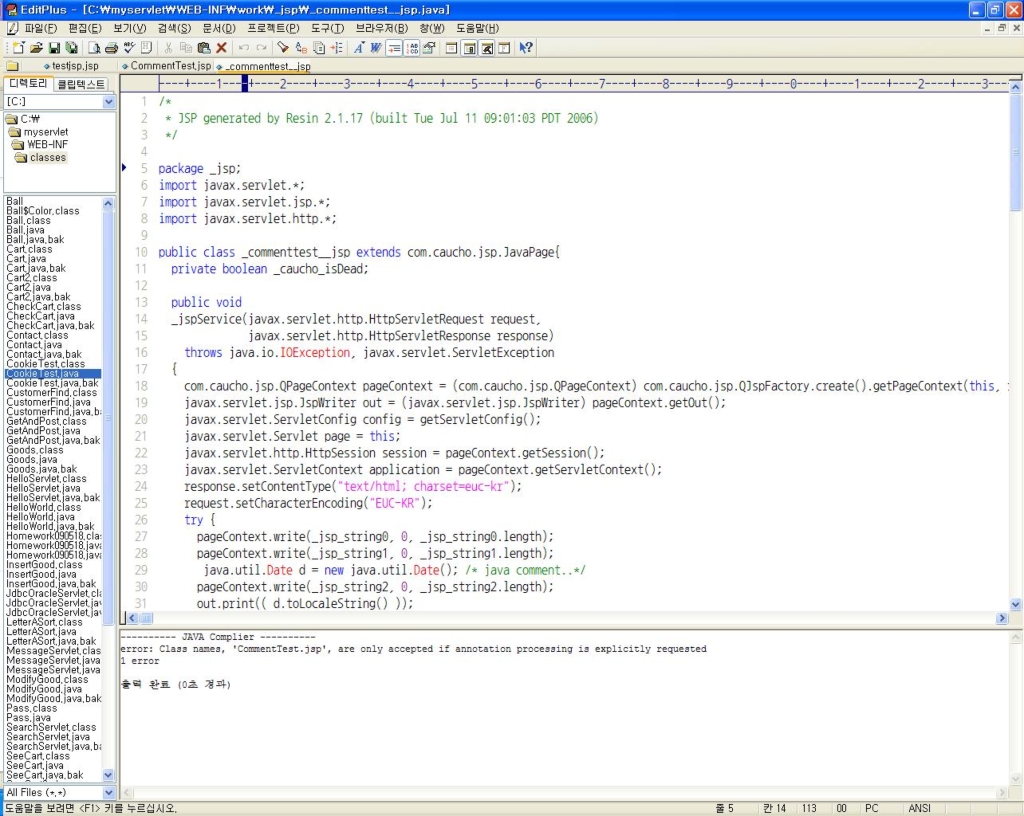
Task: Open Find with the flashlight icon
Action: pyautogui.click(x=283, y=48)
